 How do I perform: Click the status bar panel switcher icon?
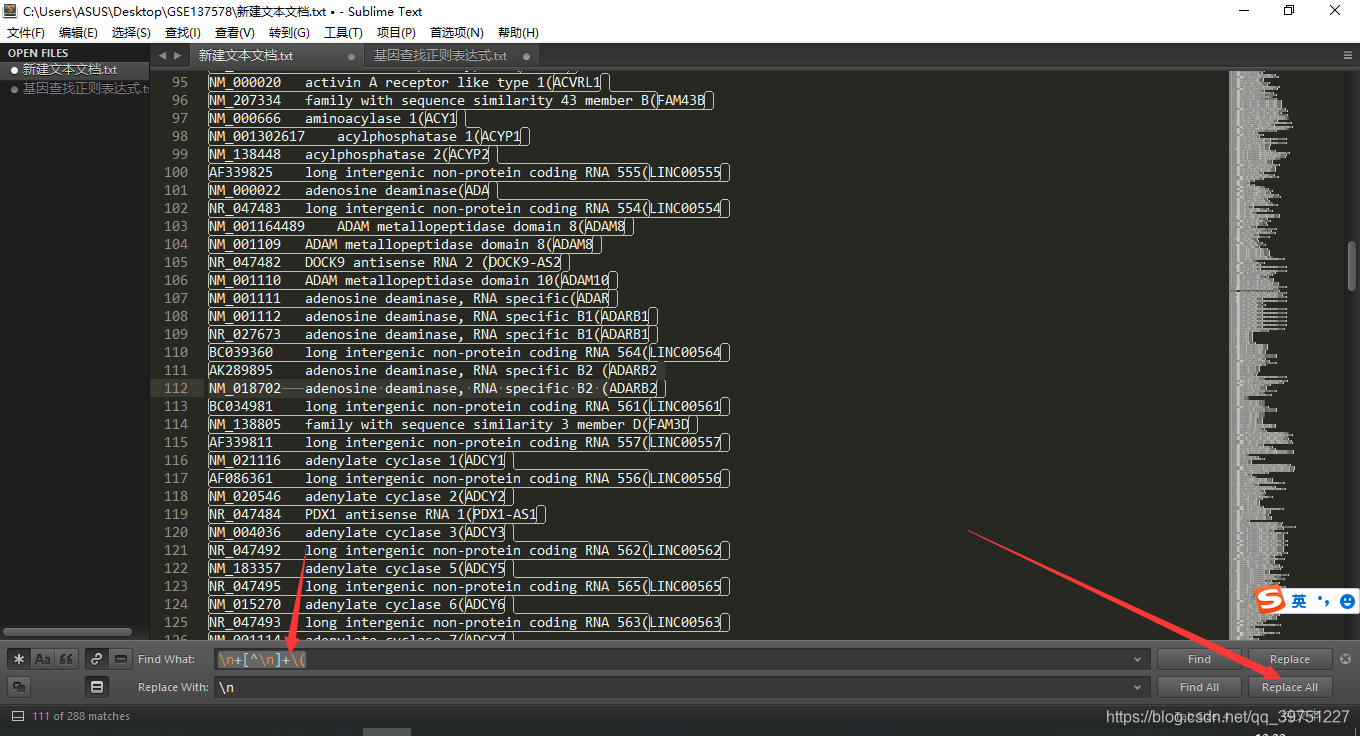pos(18,716)
